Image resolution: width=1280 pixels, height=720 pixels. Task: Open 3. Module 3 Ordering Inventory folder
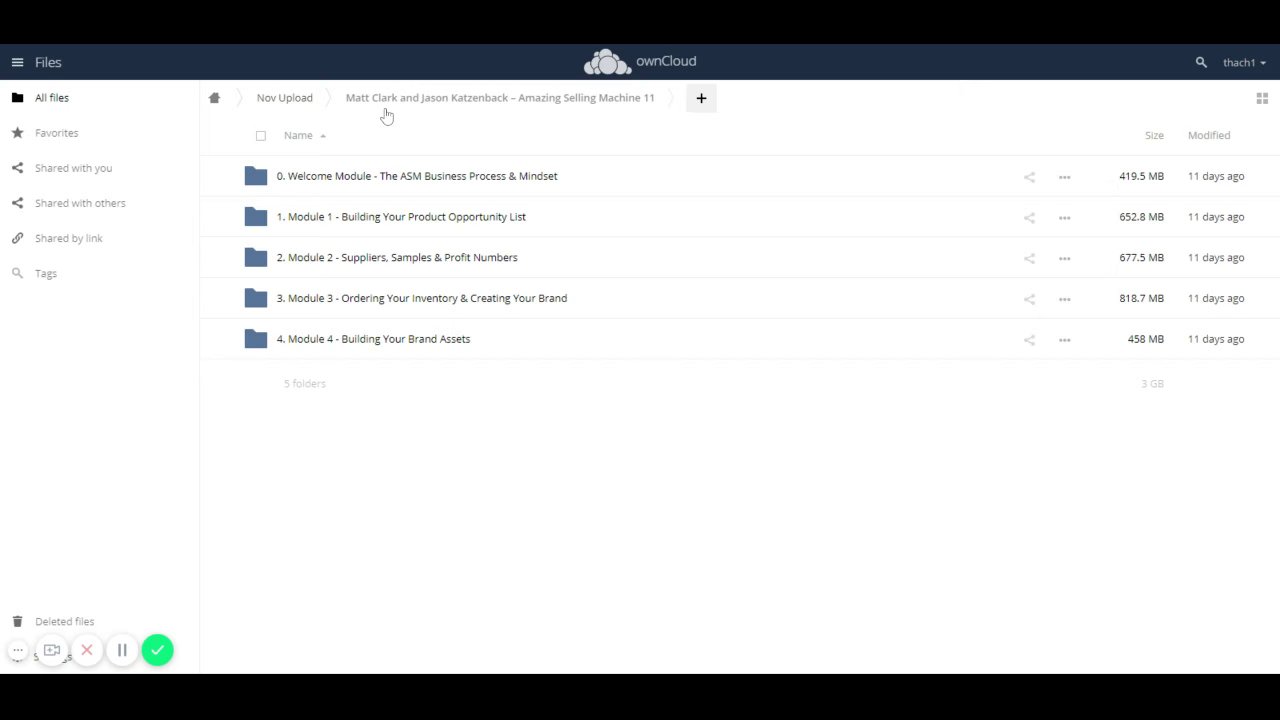(422, 298)
